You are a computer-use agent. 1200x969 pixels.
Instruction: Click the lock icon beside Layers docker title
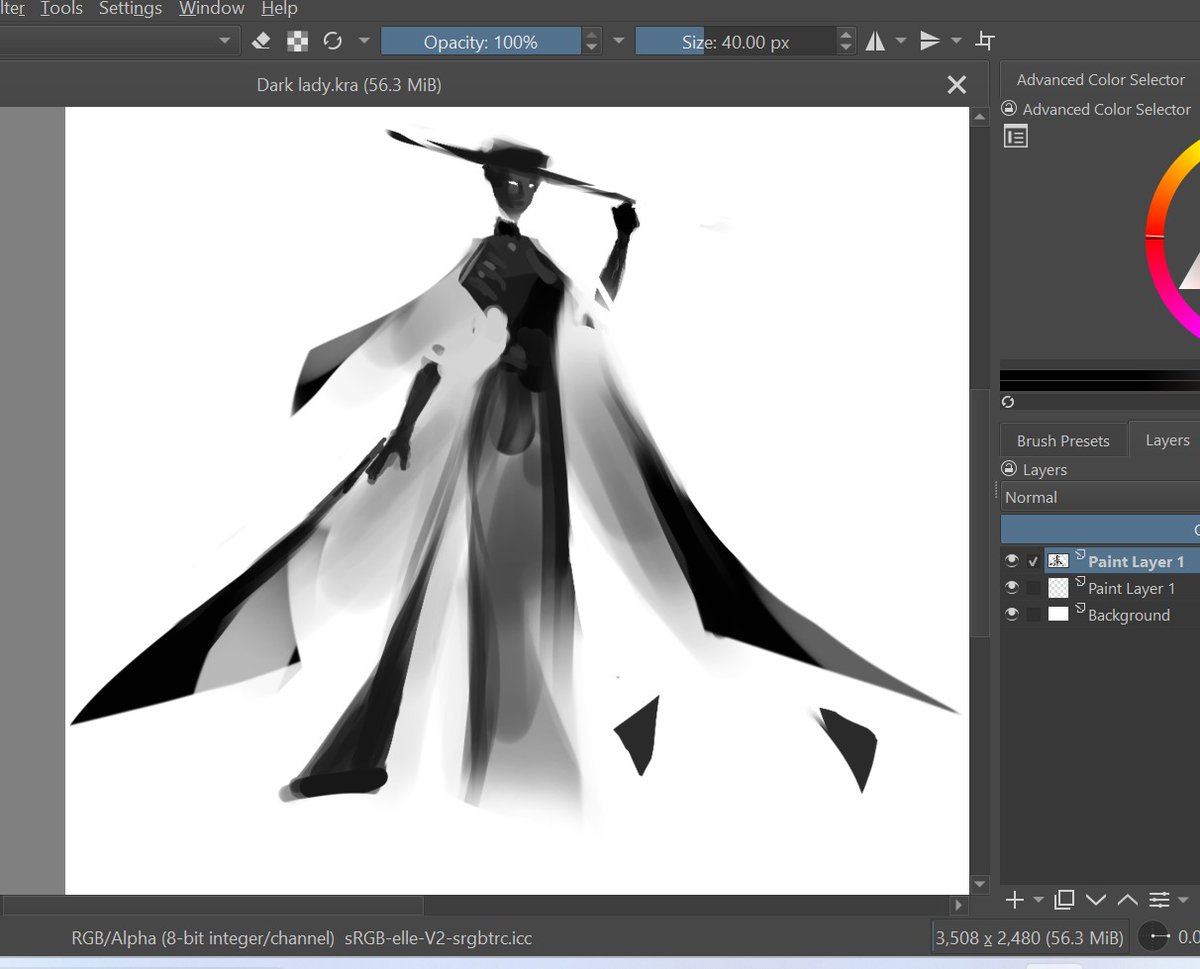point(1009,469)
